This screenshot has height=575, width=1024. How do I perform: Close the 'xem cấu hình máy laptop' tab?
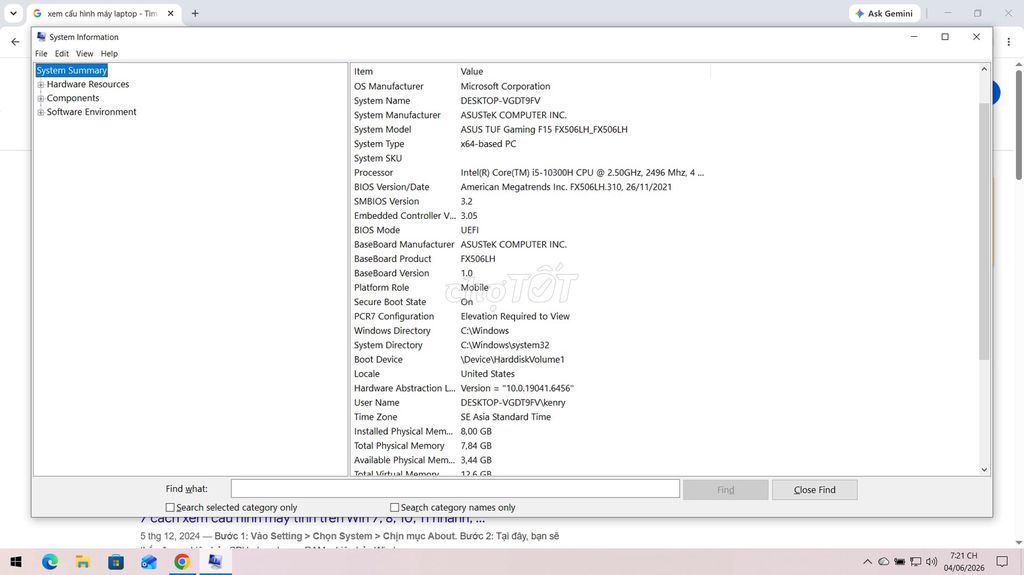click(170, 13)
